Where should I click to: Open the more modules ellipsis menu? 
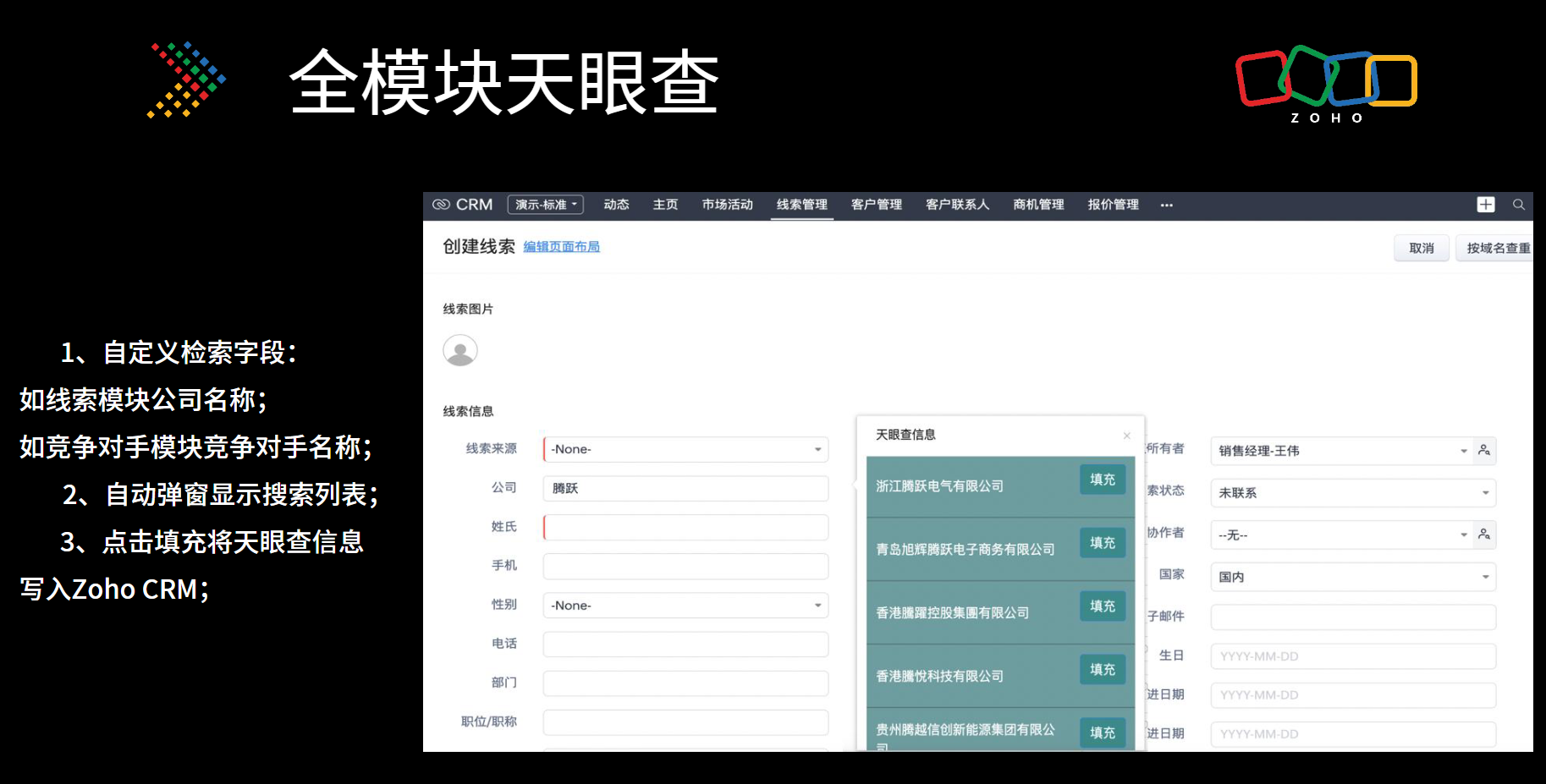pyautogui.click(x=1167, y=205)
